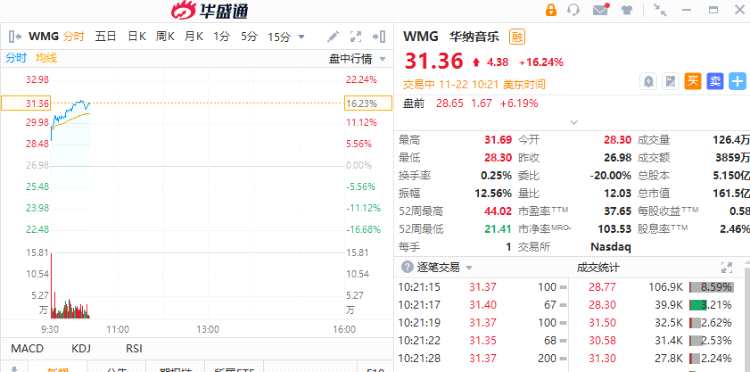This screenshot has width=750, height=372.
Task: Click the blue 卖 sell button
Action: point(715,81)
